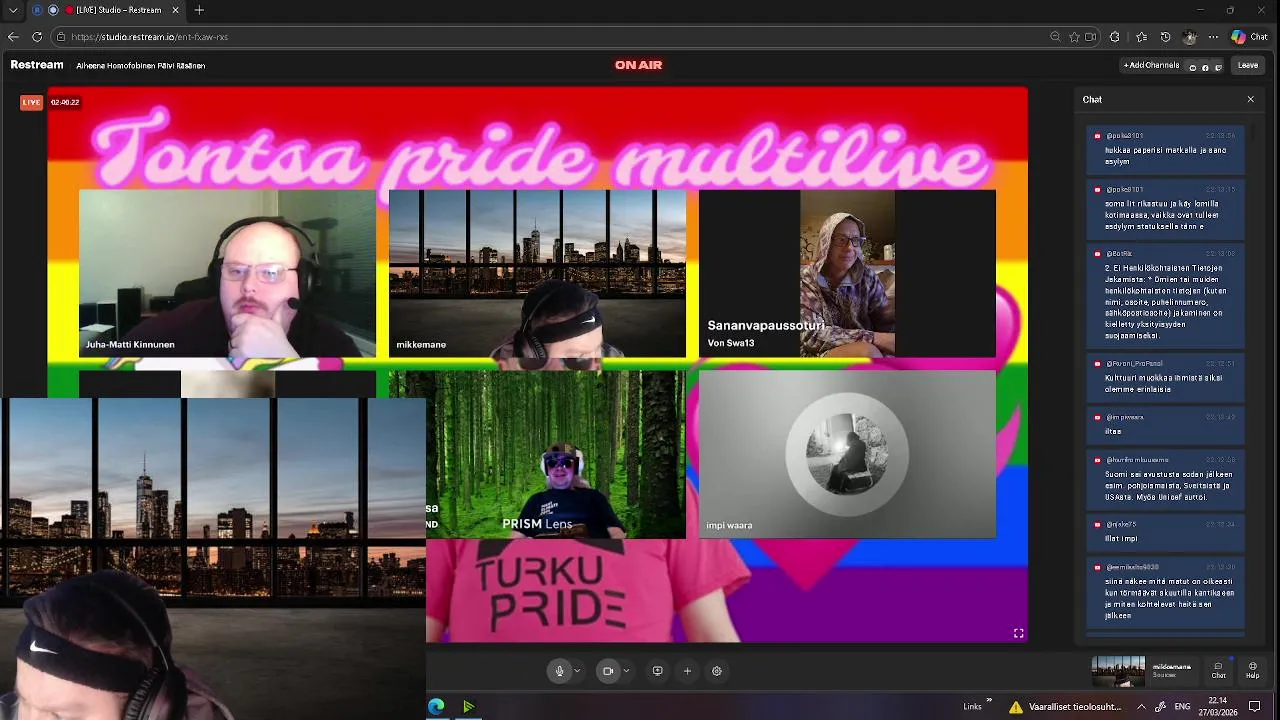Show hidden system tray icons
The image size is (1280, 720).
(1141, 706)
